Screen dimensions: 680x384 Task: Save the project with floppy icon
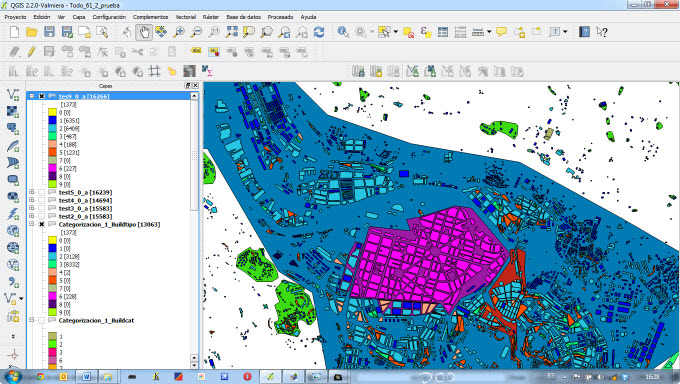click(x=49, y=32)
